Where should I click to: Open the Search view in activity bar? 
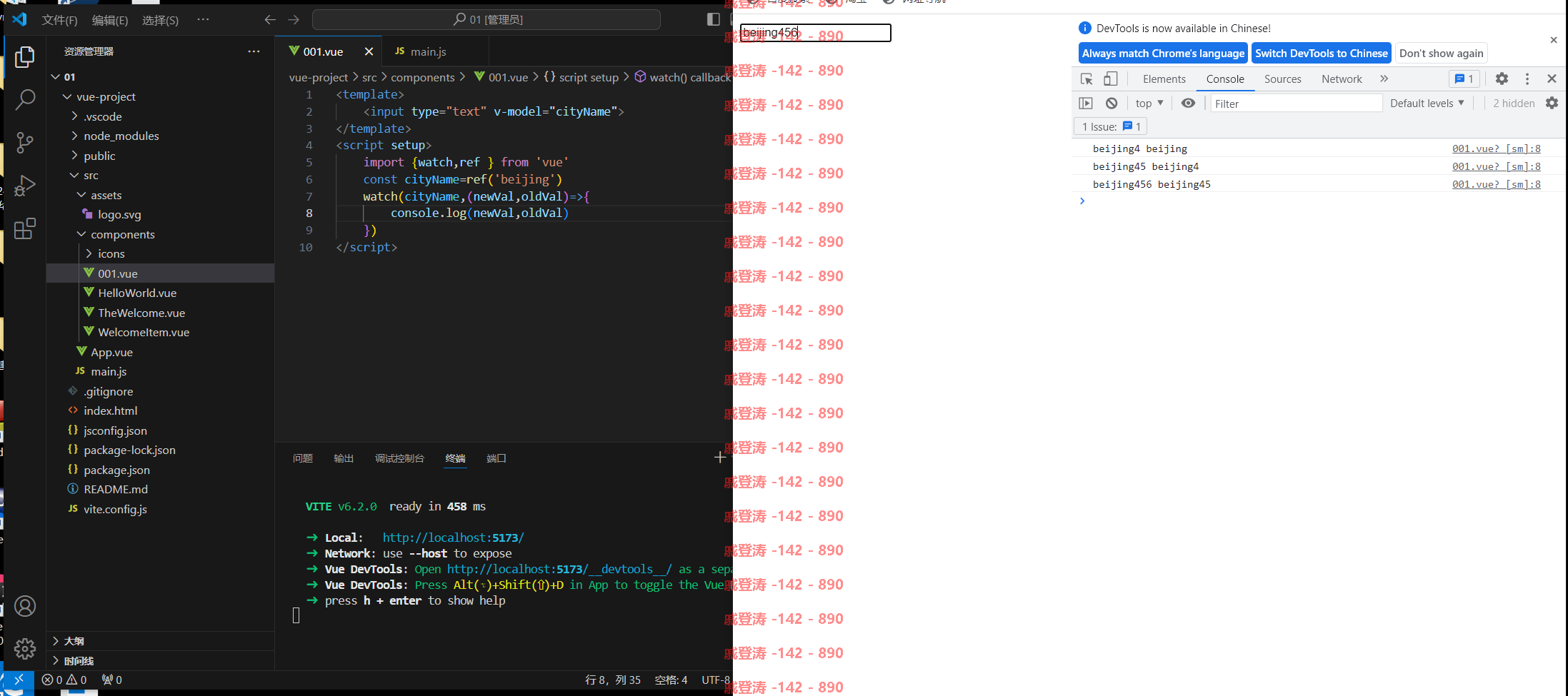25,99
